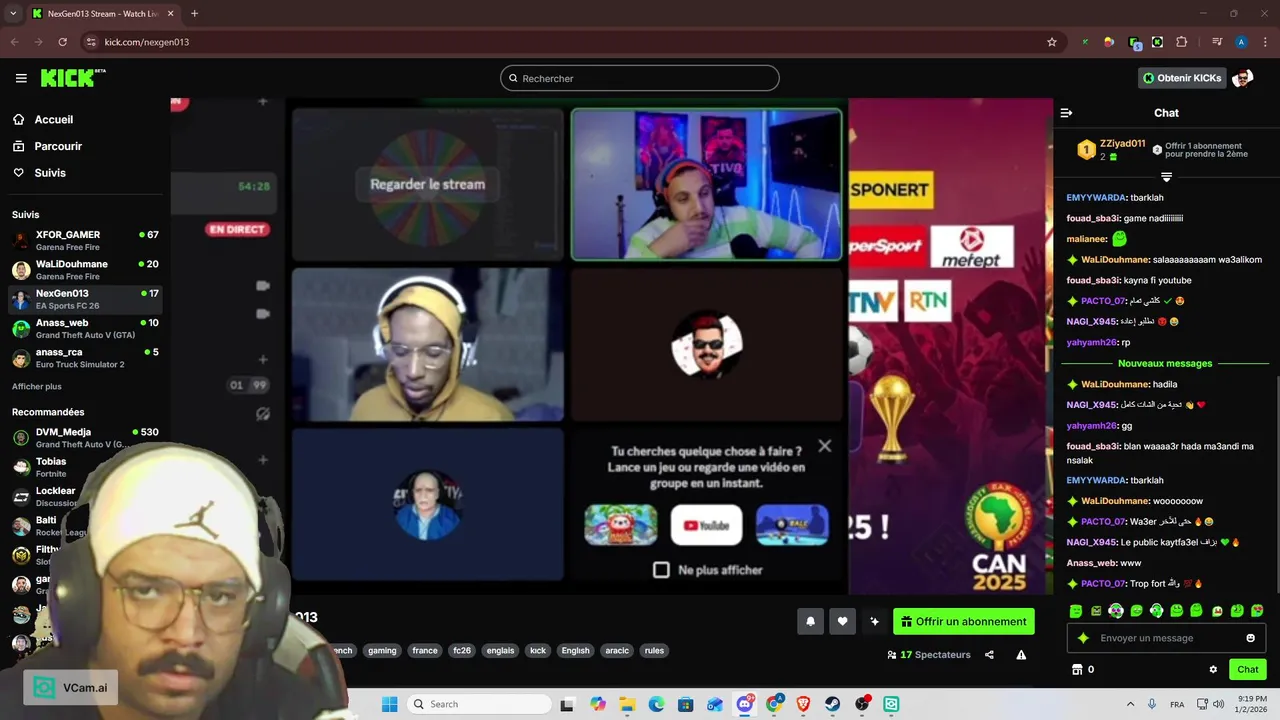
Task: Open chat settings gear
Action: click(x=1213, y=669)
